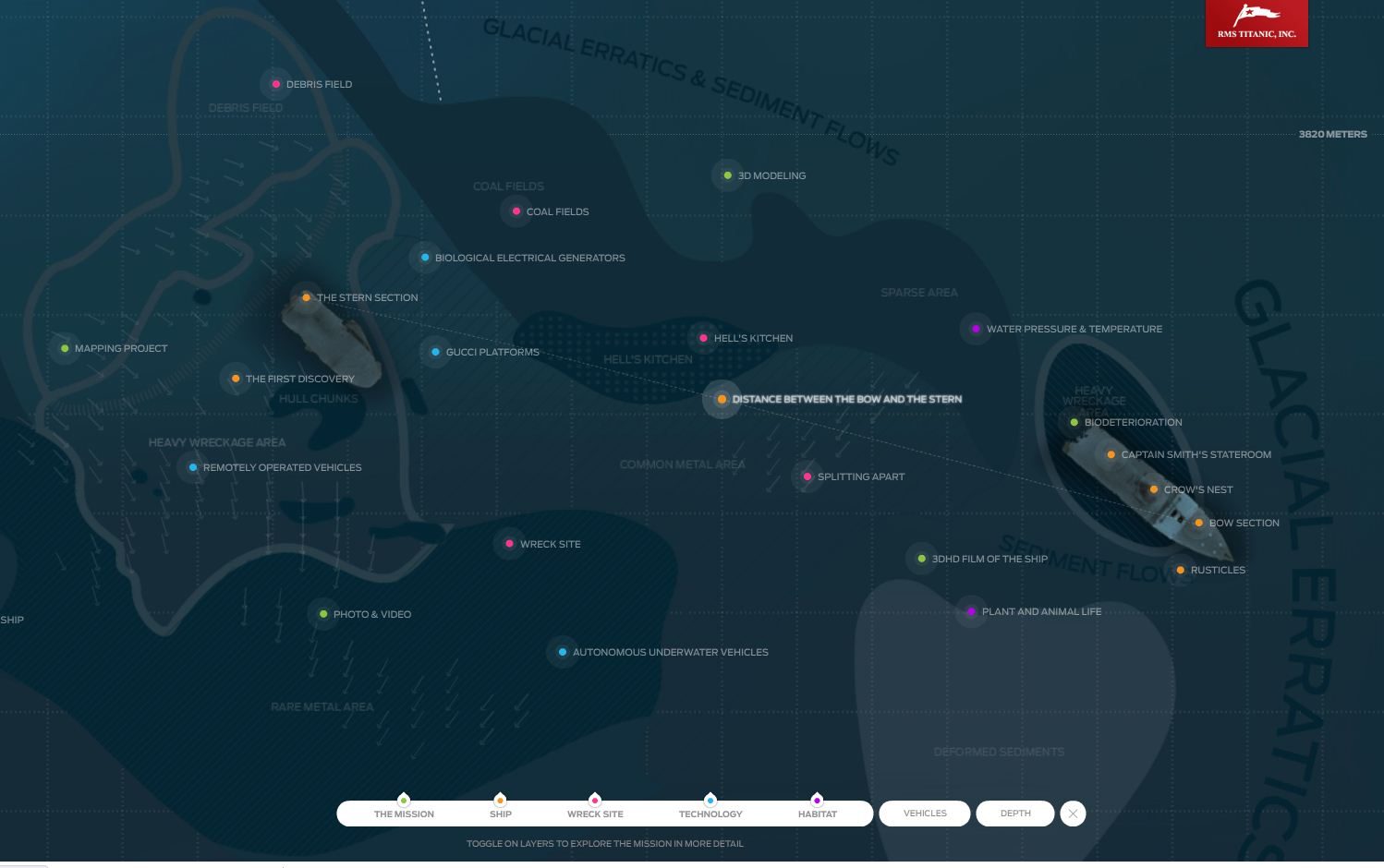Image resolution: width=1384 pixels, height=868 pixels.
Task: Select the green 3D Modeling marker dot
Action: point(727,175)
